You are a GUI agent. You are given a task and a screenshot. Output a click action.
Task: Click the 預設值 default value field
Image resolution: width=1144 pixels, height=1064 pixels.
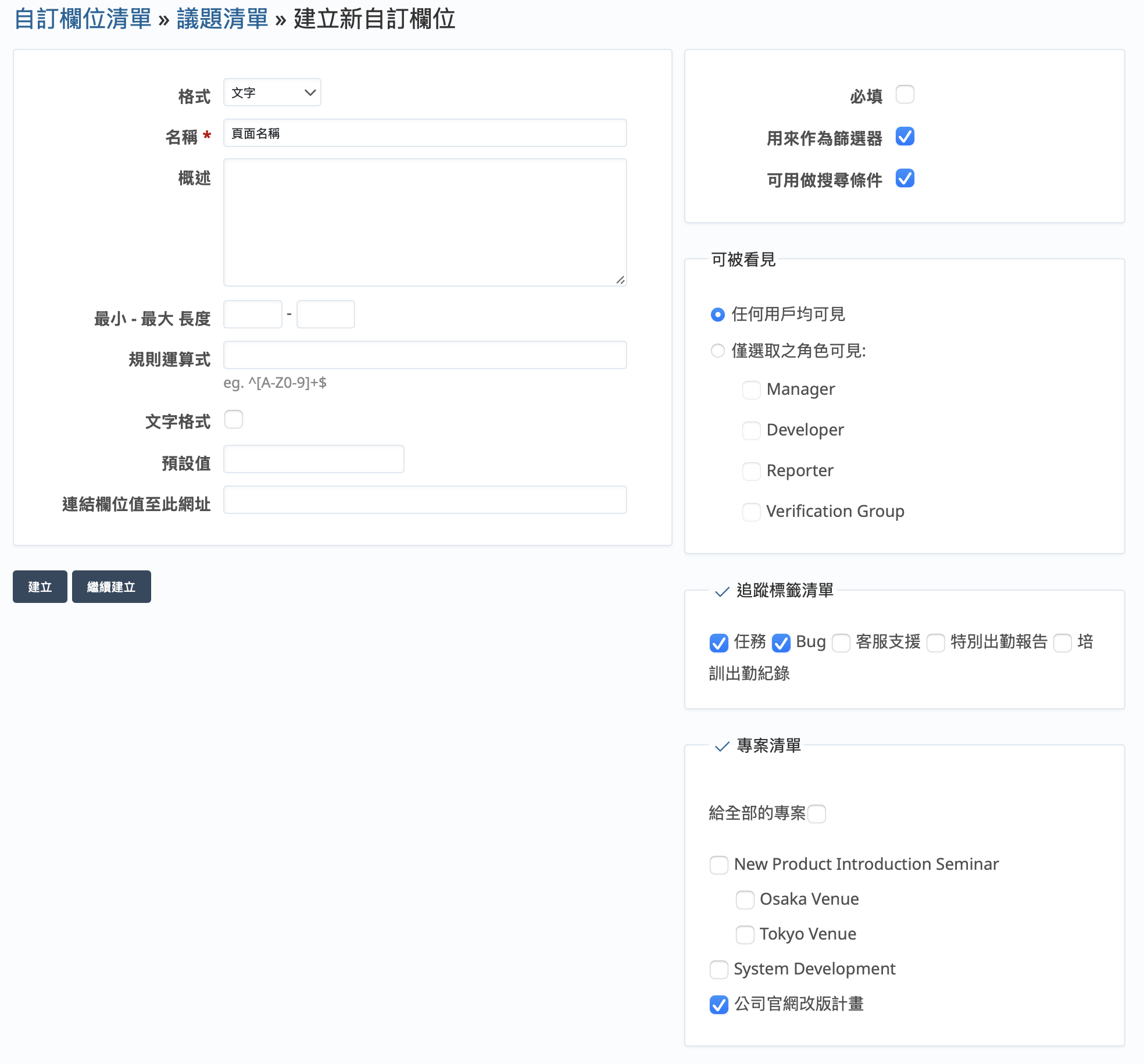pyautogui.click(x=314, y=459)
